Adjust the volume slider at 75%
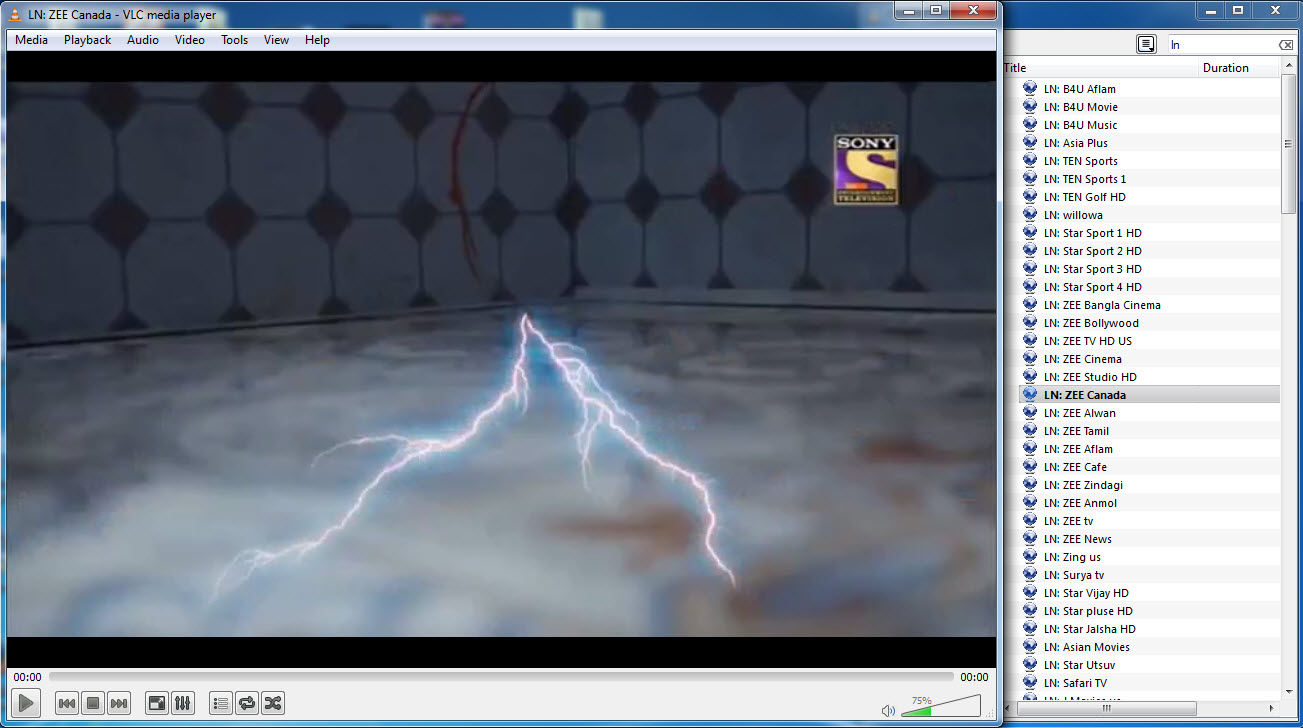The width and height of the screenshot is (1303, 728). click(x=940, y=706)
